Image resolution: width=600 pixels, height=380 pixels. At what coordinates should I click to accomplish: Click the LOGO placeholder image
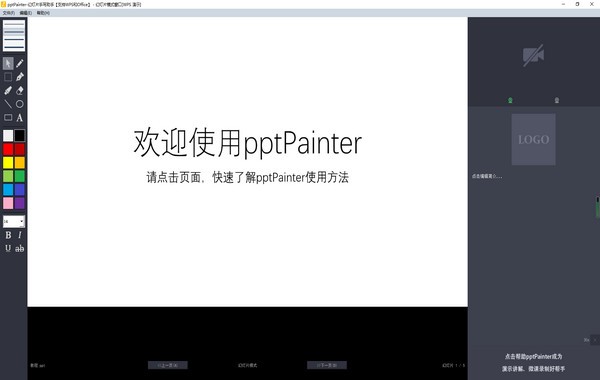[533, 139]
